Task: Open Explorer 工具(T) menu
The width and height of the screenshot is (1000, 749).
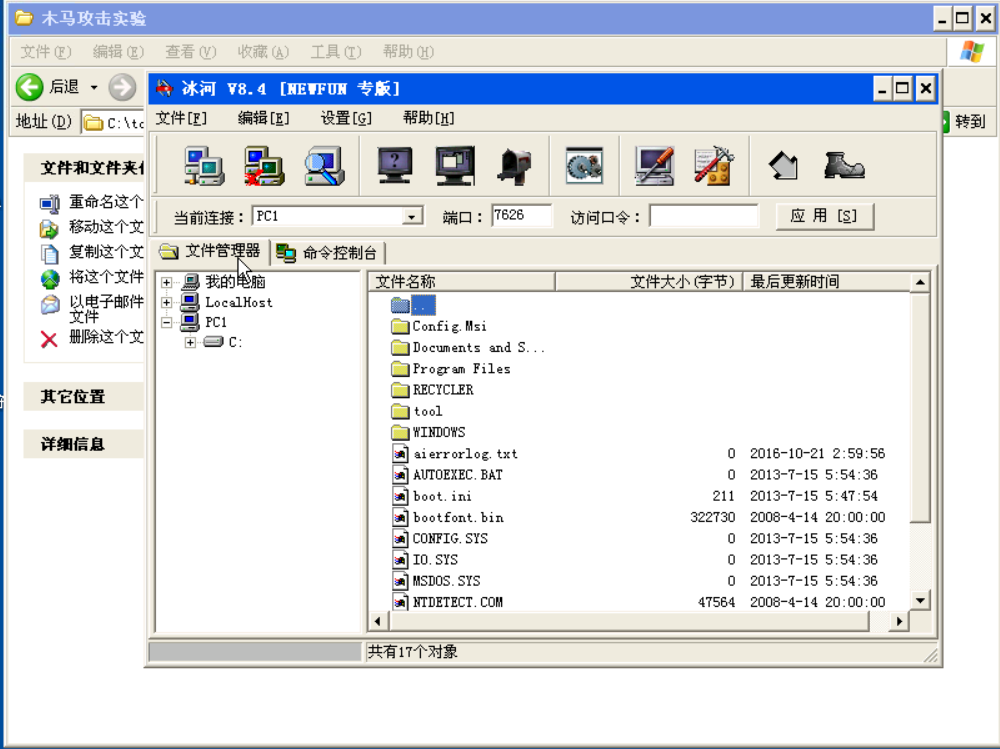Action: [x=335, y=52]
